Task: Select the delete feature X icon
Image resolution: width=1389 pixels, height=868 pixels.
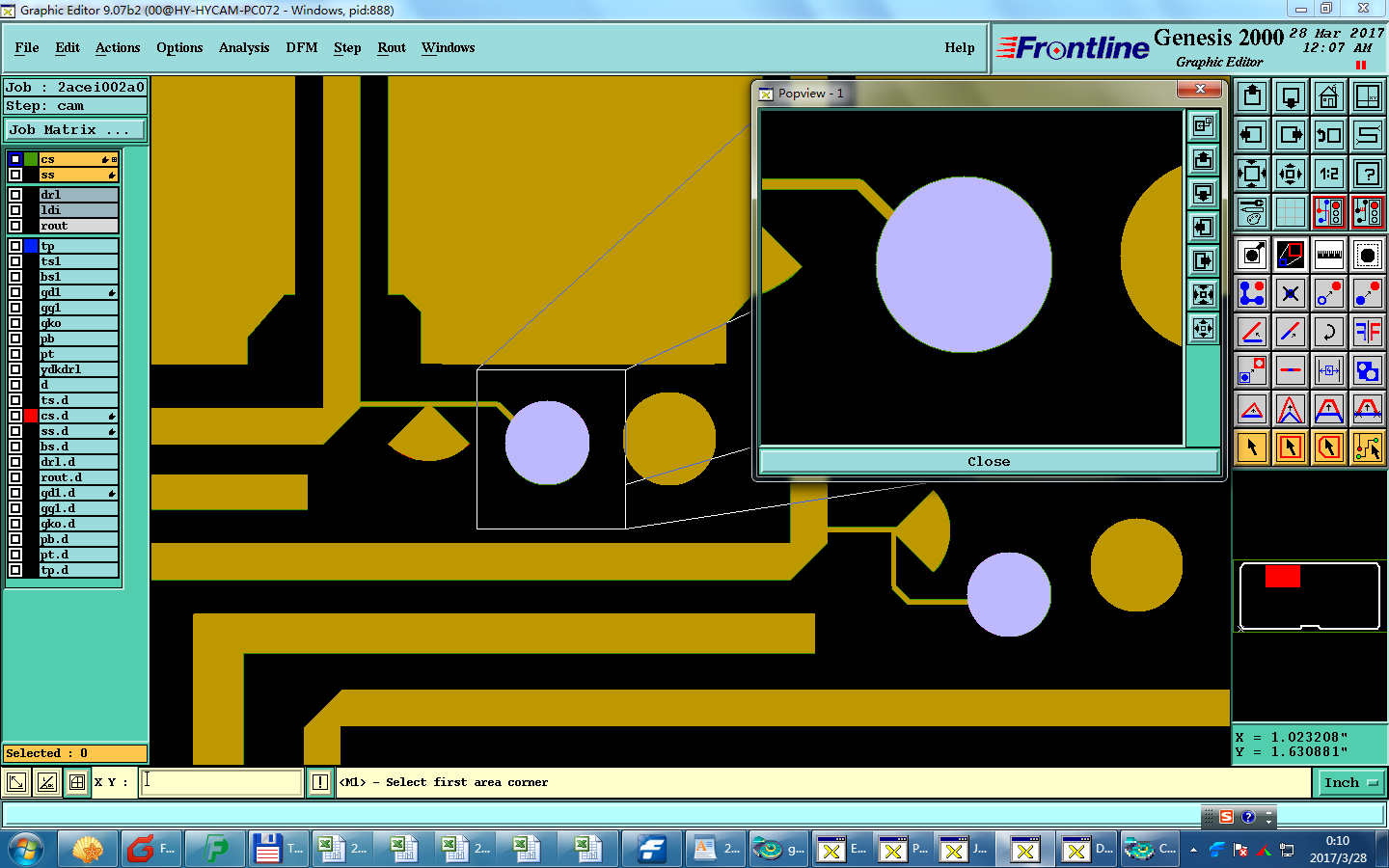Action: [1291, 293]
